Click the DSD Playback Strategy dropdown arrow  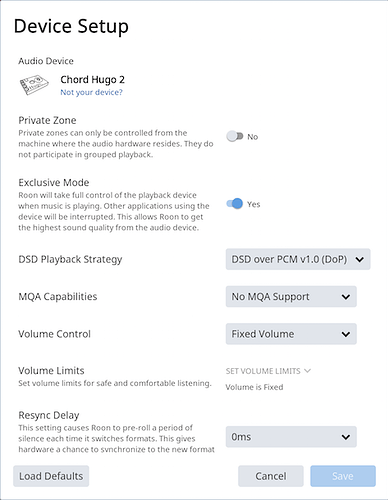coord(359,259)
